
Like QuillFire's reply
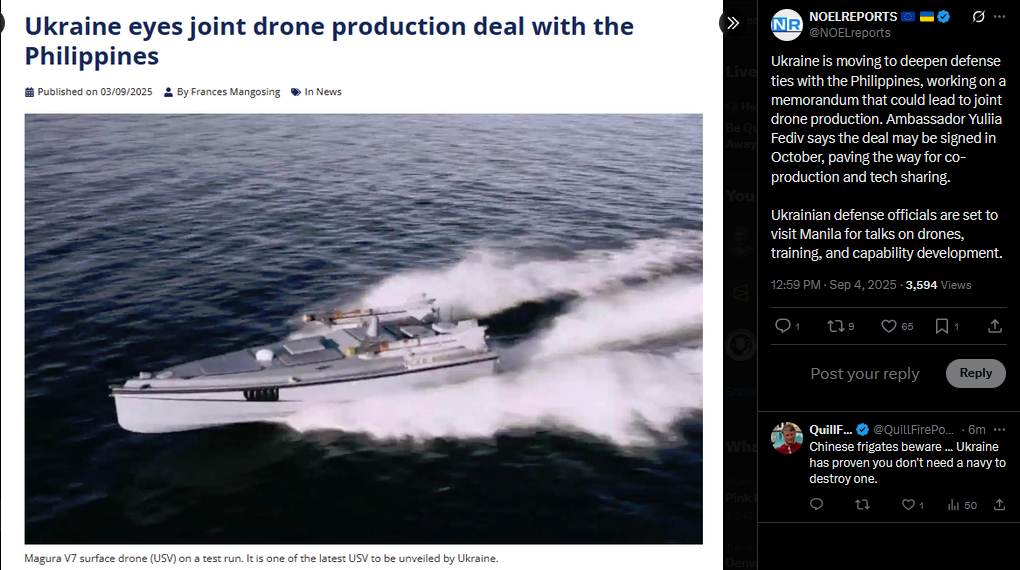[908, 505]
